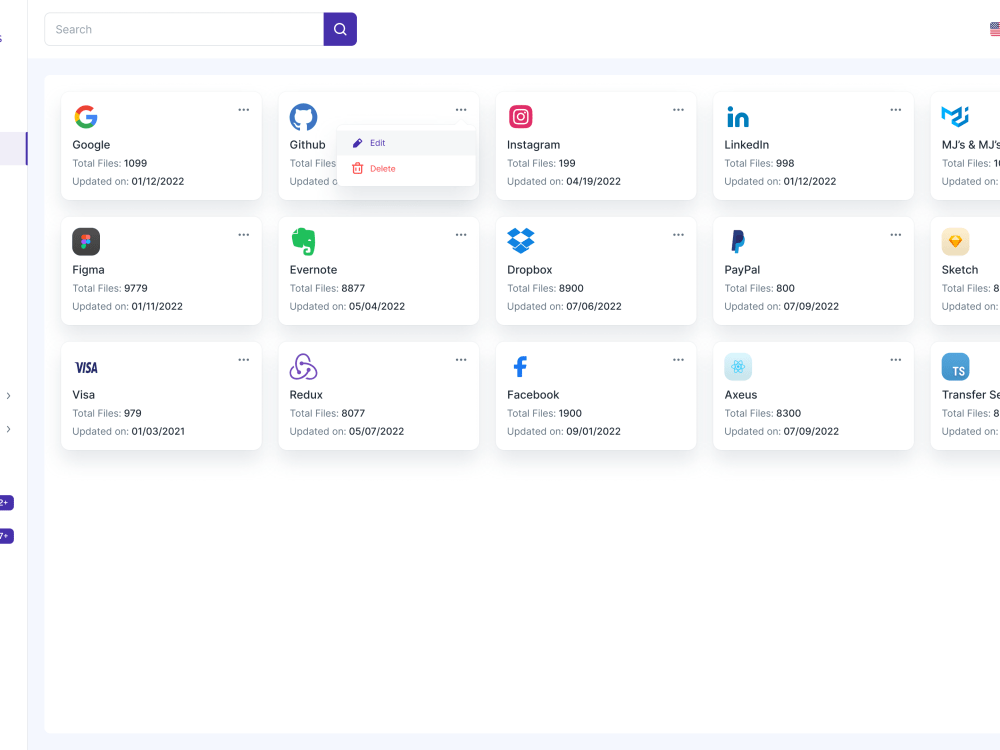The image size is (1000, 750).
Task: Click PayPal 'Total Files: 800' text
Action: point(760,288)
